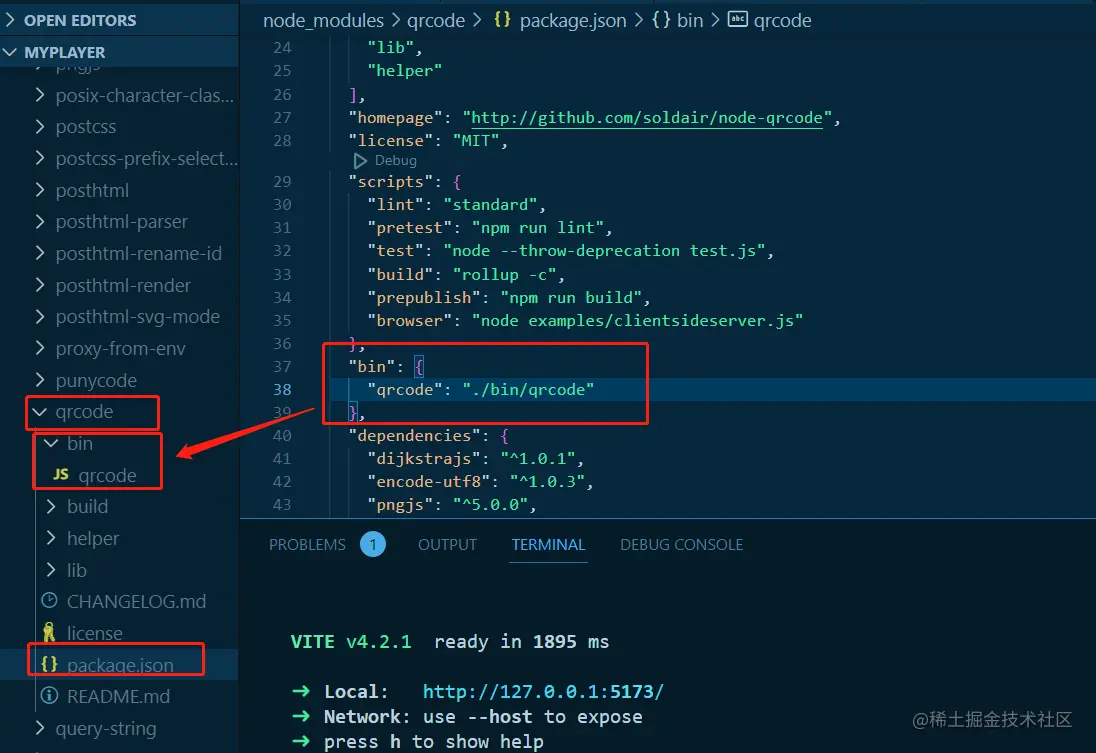Switch to the DEBUG CONSOLE tab
1096x753 pixels.
[x=682, y=545]
